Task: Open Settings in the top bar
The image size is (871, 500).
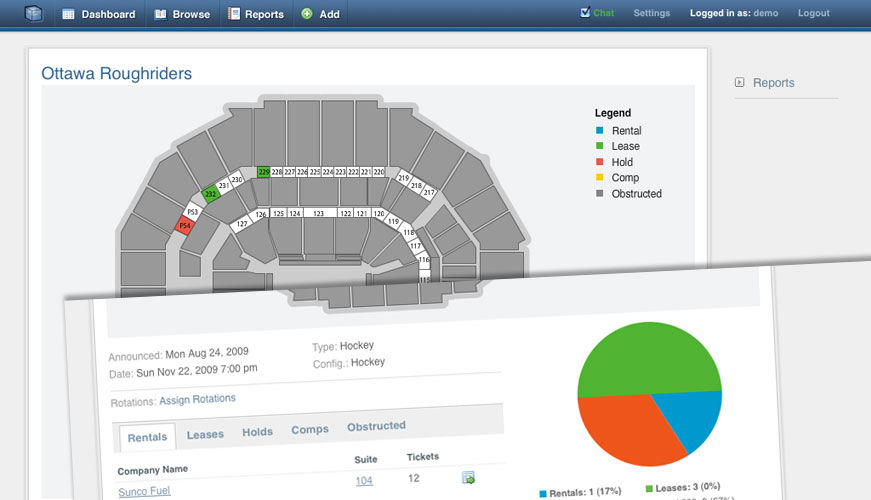Action: coord(652,13)
